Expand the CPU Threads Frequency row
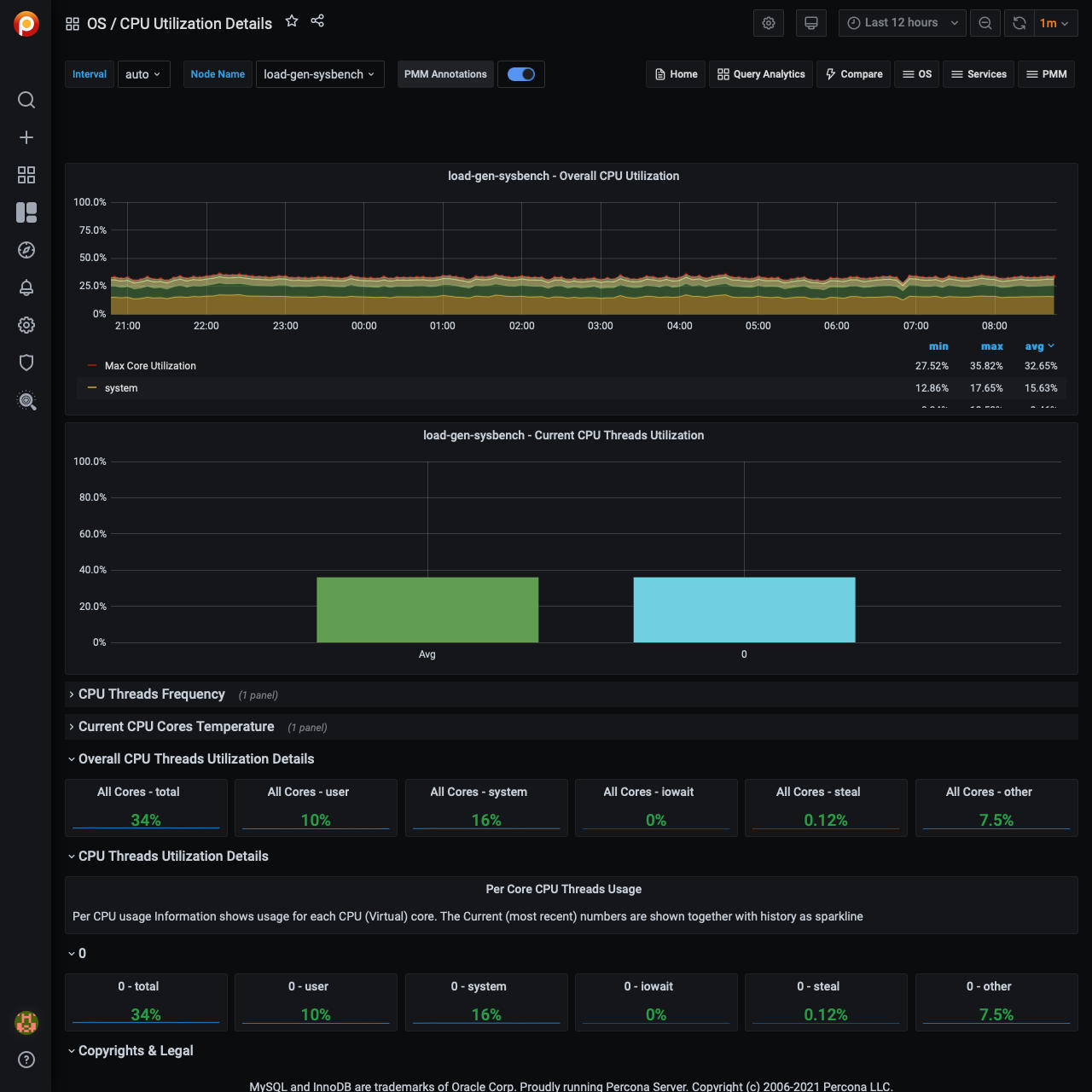The image size is (1092, 1092). pos(151,694)
